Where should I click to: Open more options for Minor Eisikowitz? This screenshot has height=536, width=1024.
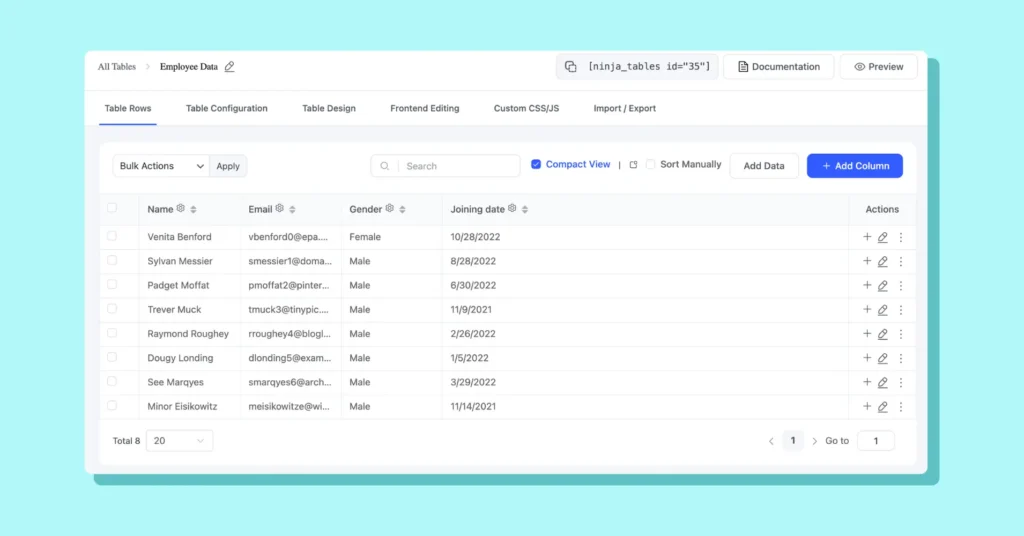click(x=901, y=407)
